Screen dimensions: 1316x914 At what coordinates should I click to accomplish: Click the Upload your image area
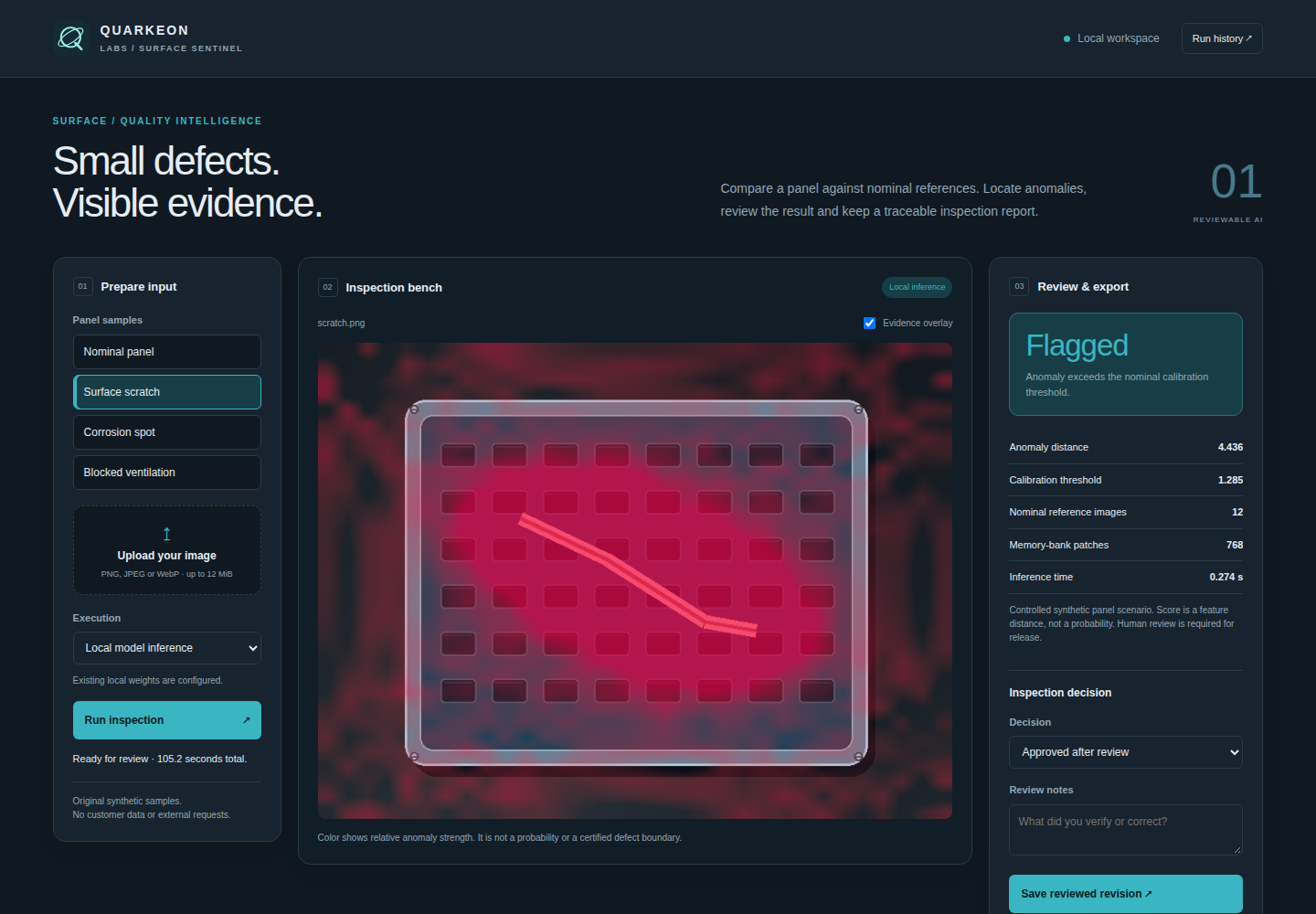point(167,550)
